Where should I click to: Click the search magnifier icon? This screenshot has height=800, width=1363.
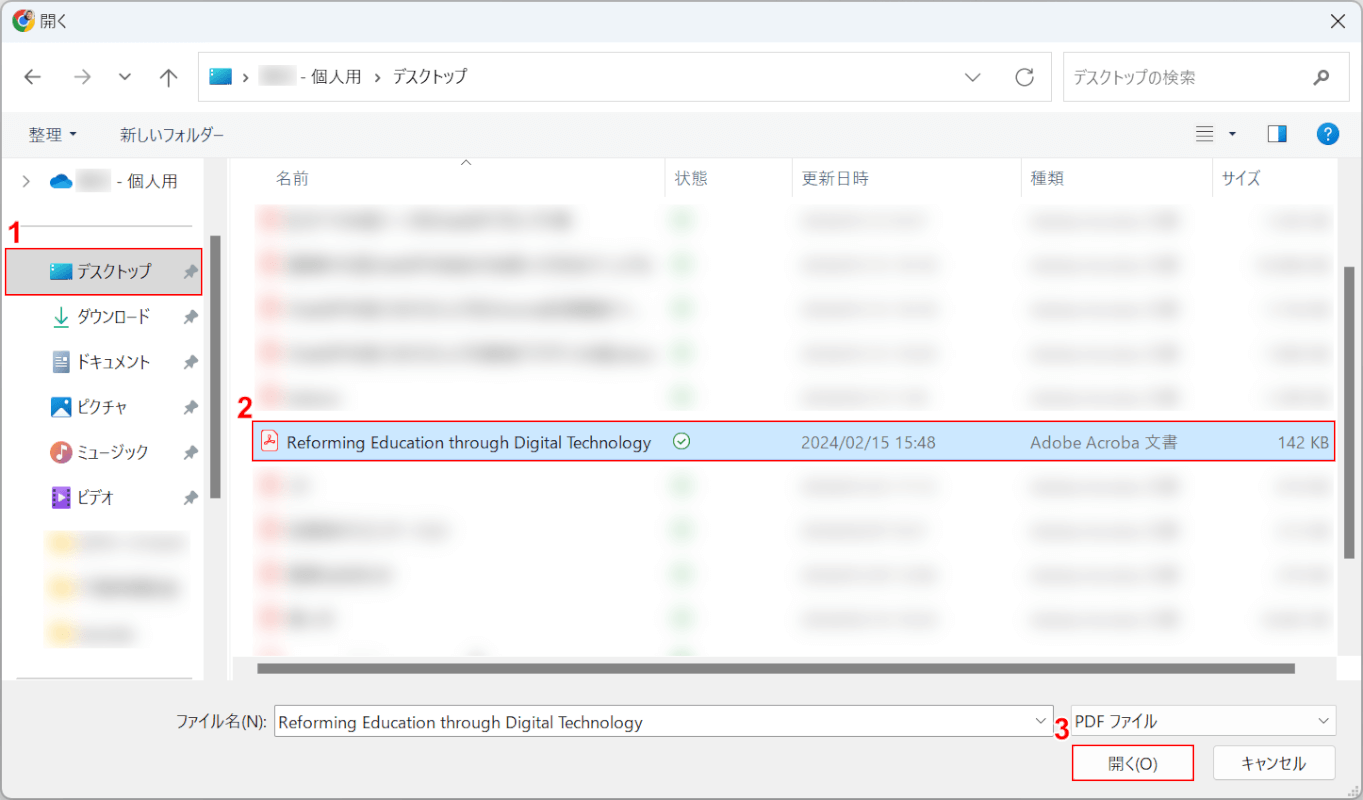1322,77
